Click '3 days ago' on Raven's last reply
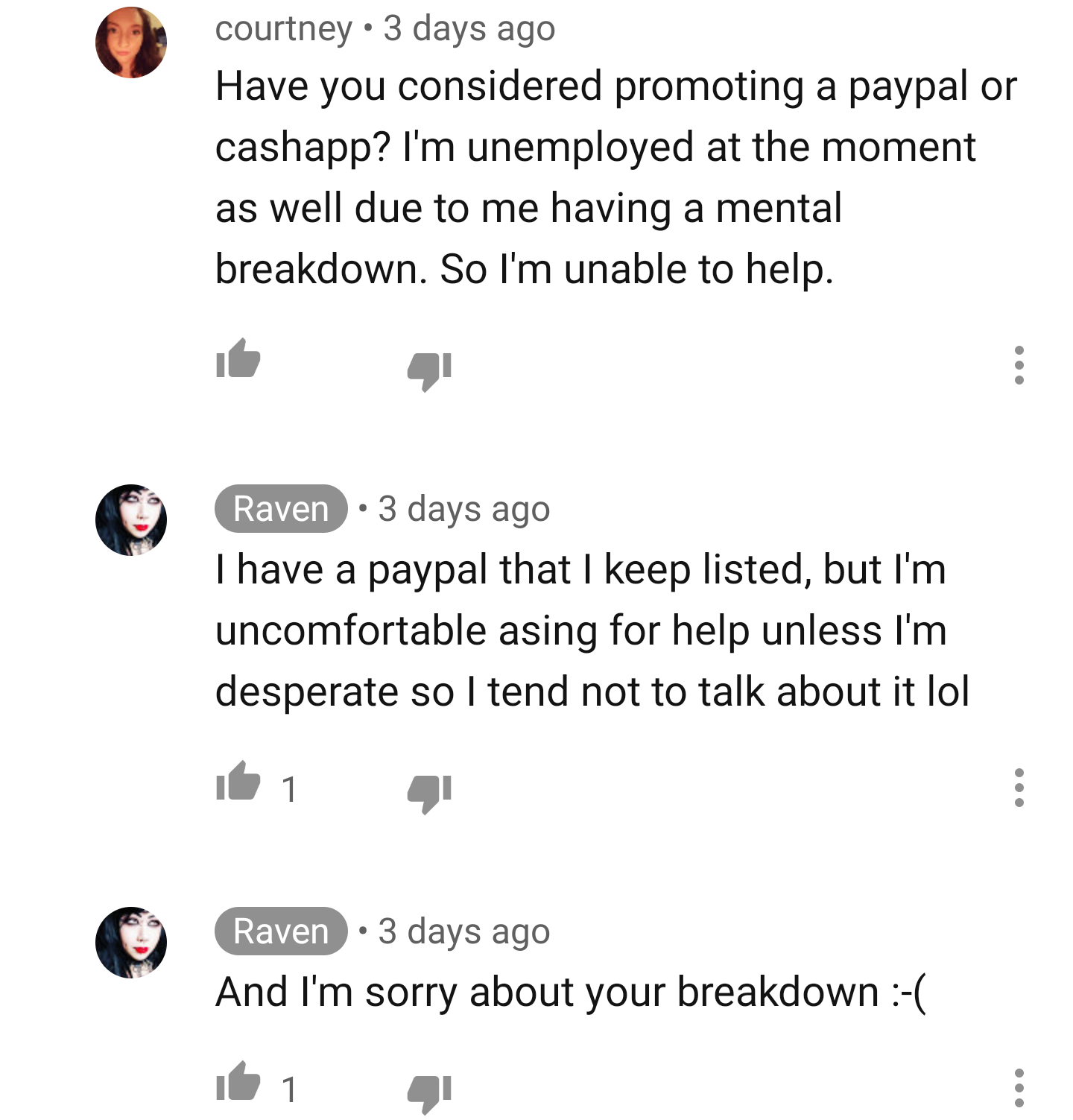 coord(464,932)
